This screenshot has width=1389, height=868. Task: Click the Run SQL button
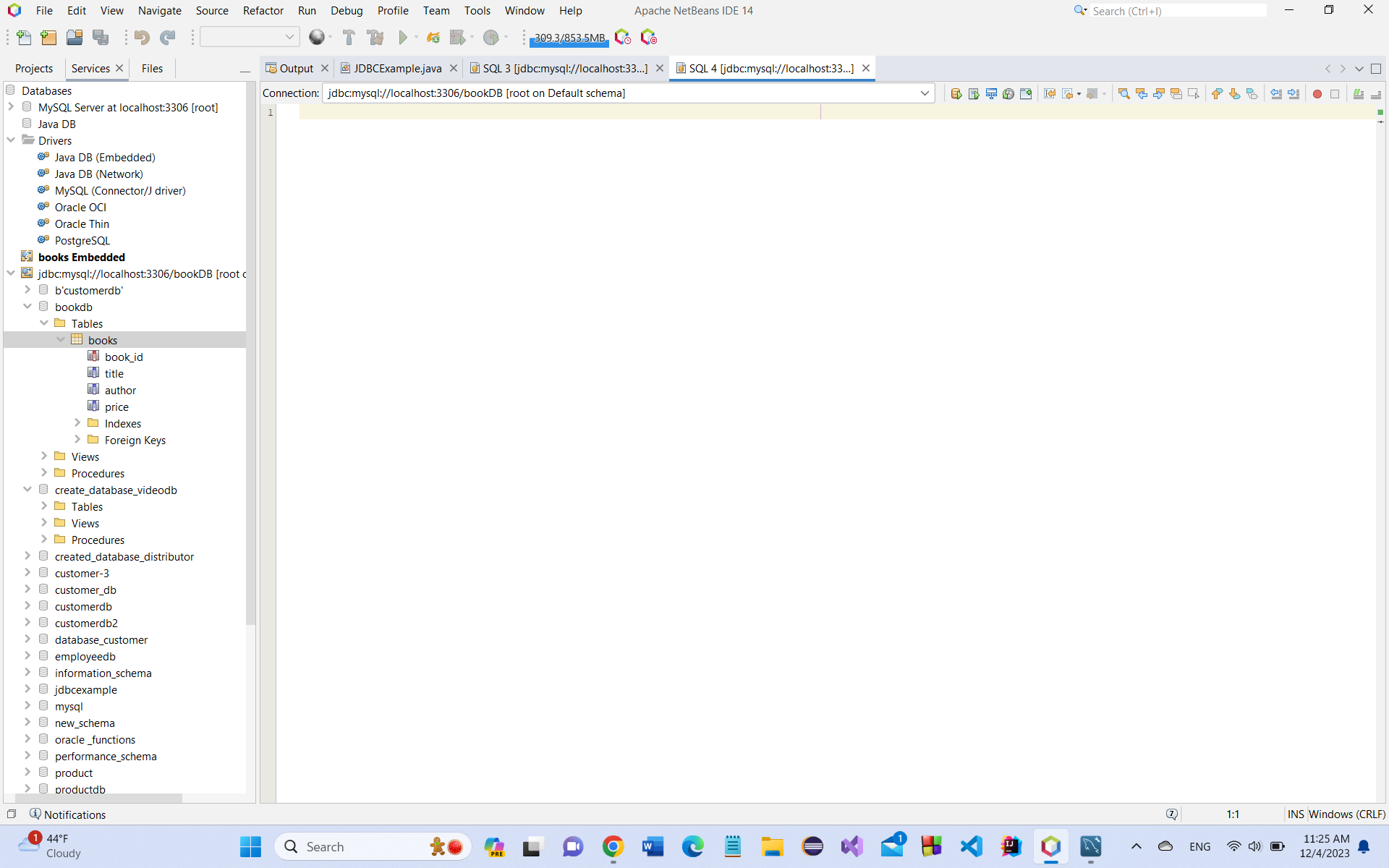[956, 93]
